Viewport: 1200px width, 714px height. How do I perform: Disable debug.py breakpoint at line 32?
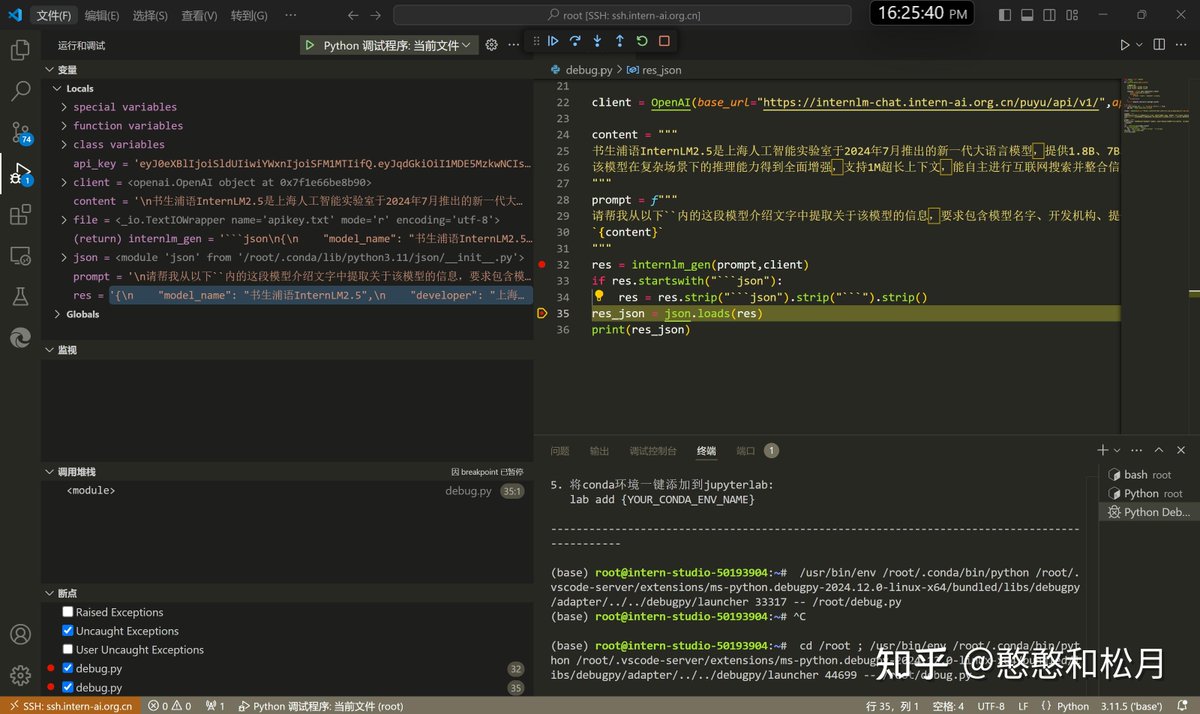click(x=68, y=668)
